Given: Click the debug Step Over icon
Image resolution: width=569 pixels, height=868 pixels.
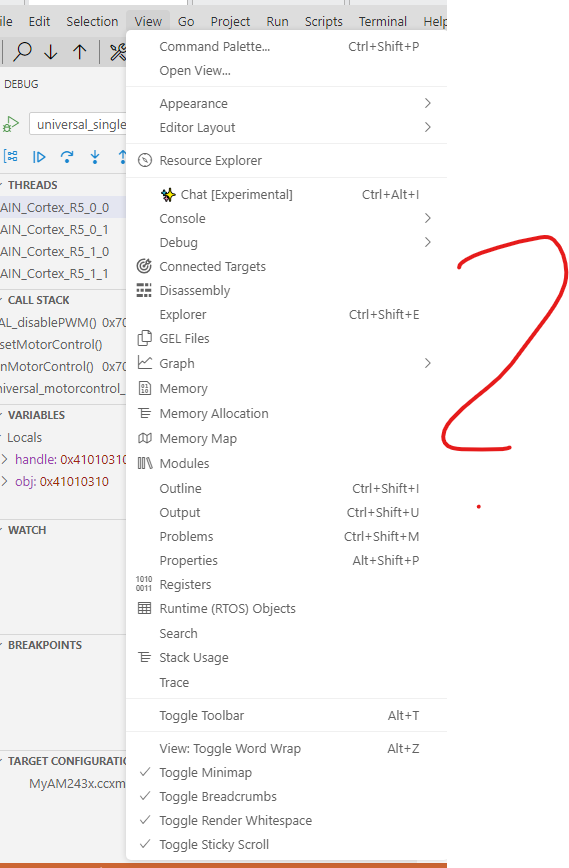Looking at the screenshot, I should click(x=67, y=157).
